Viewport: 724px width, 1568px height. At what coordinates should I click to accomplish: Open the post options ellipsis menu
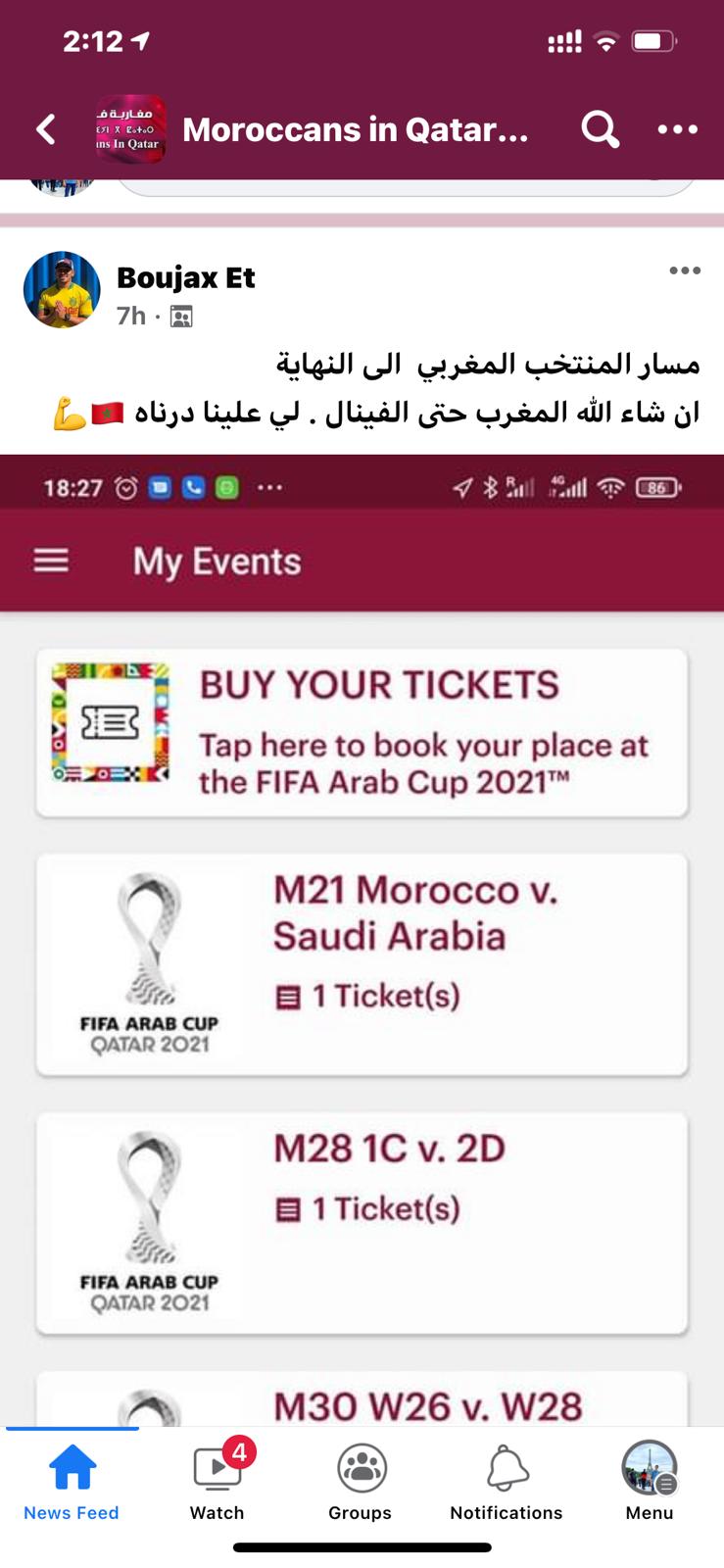coord(684,271)
